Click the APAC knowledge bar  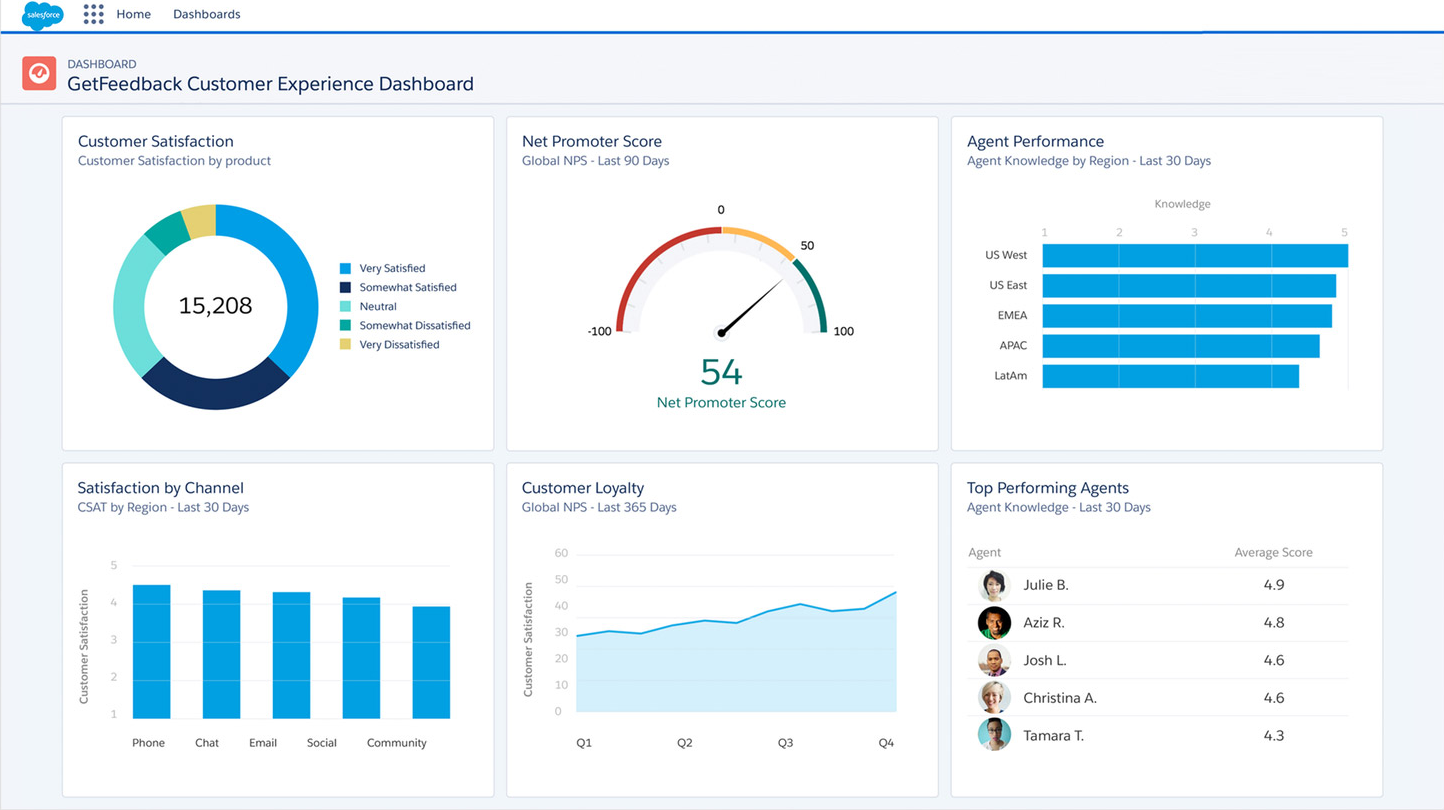pos(1181,345)
